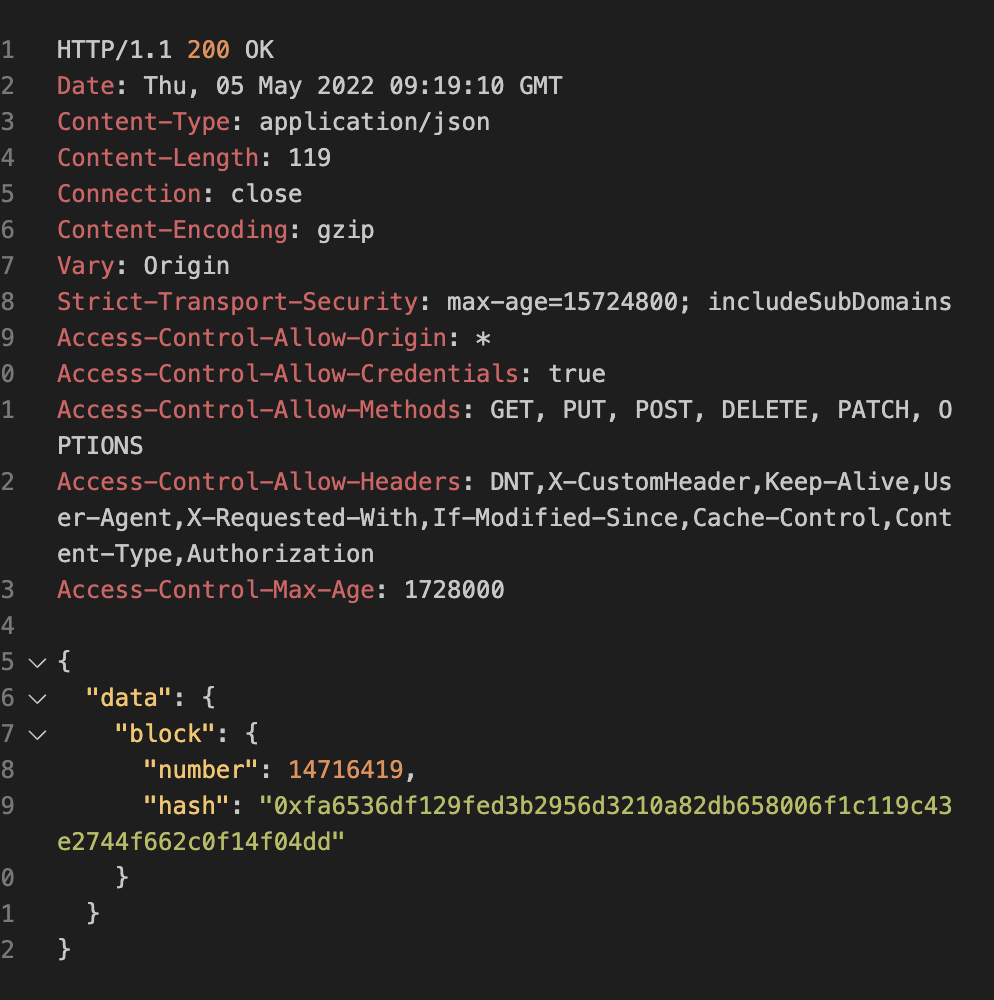
Task: Click the gzip encoding value
Action: click(x=346, y=230)
